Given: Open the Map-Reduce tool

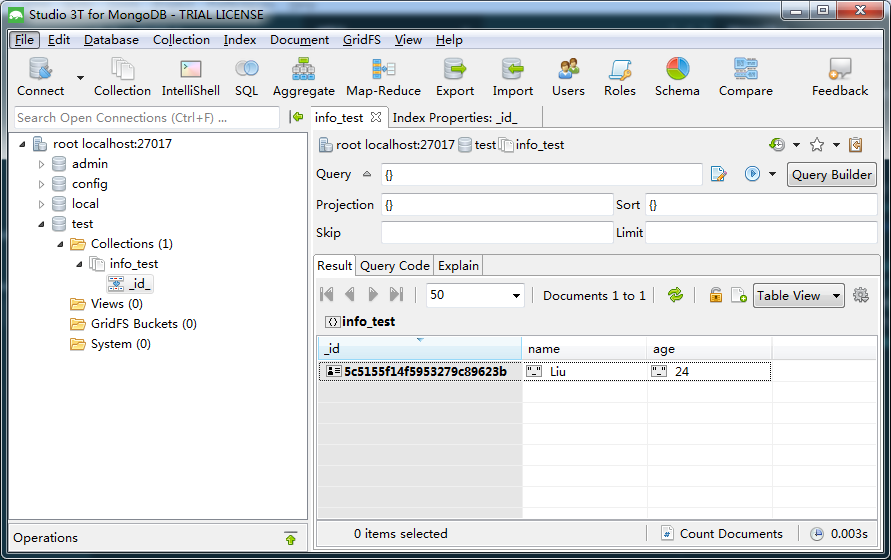Looking at the screenshot, I should [384, 77].
